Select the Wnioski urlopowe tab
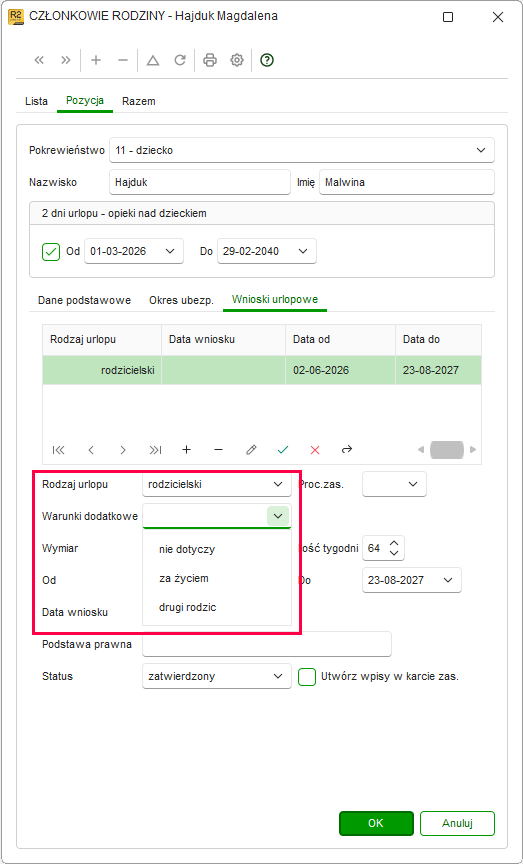The width and height of the screenshot is (523, 864). (x=274, y=300)
